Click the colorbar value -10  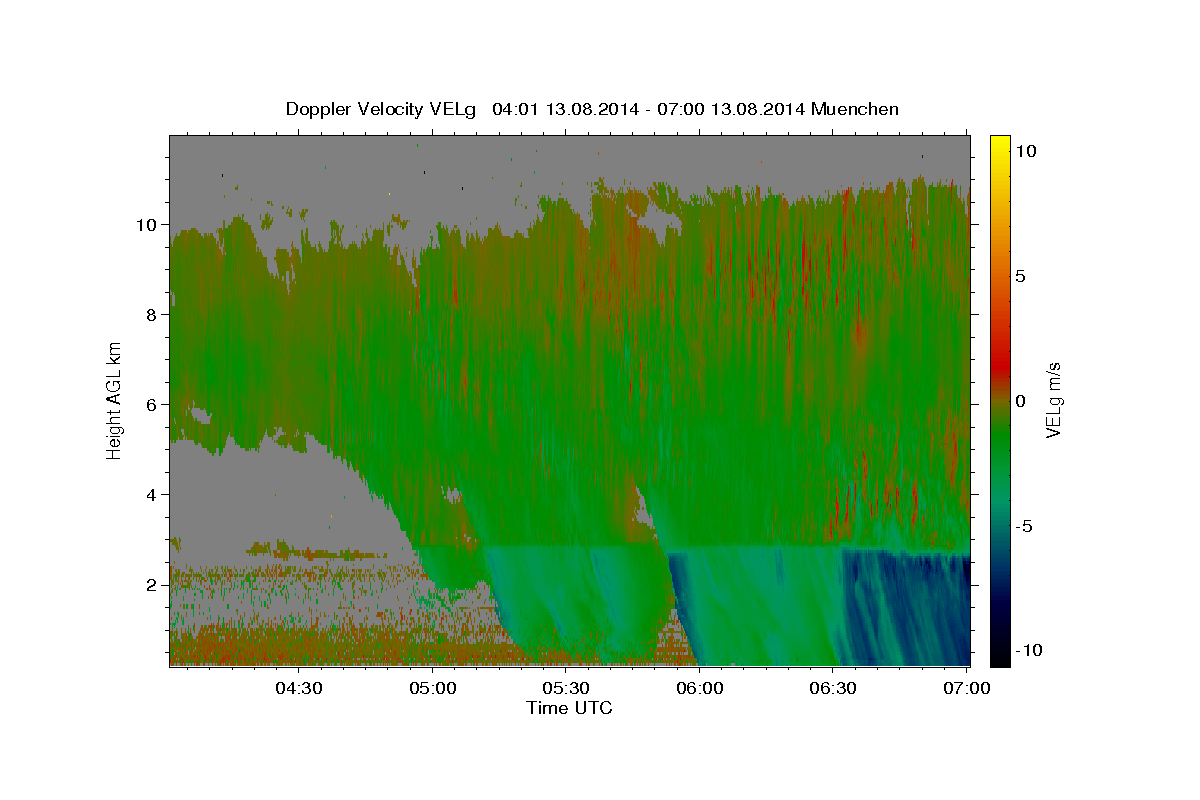1028,651
